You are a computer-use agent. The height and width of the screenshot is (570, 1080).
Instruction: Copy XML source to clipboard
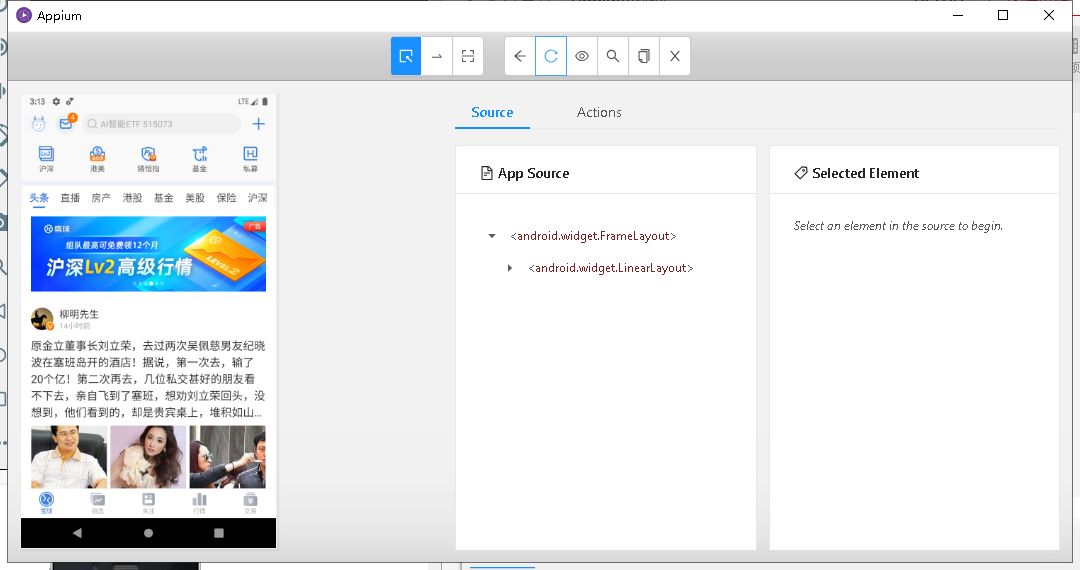[x=644, y=56]
